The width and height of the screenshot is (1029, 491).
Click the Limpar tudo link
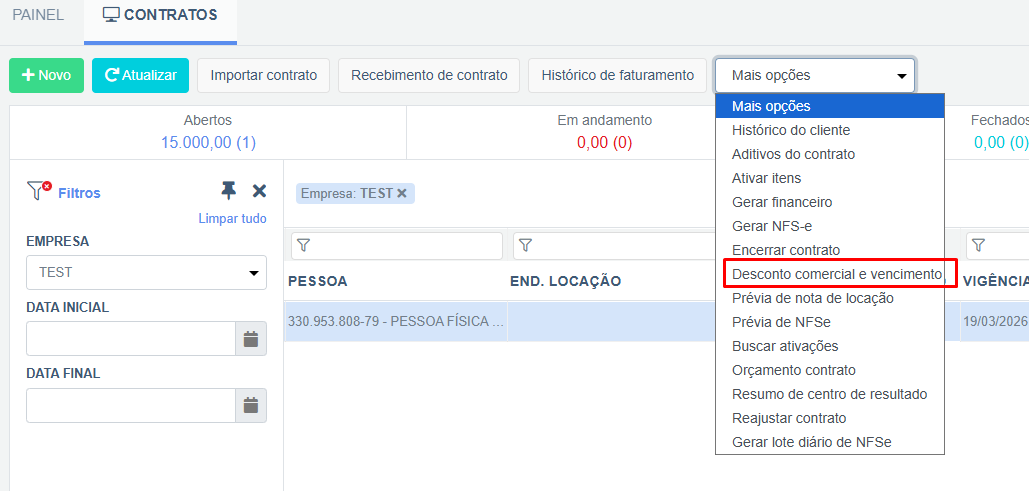coord(232,218)
